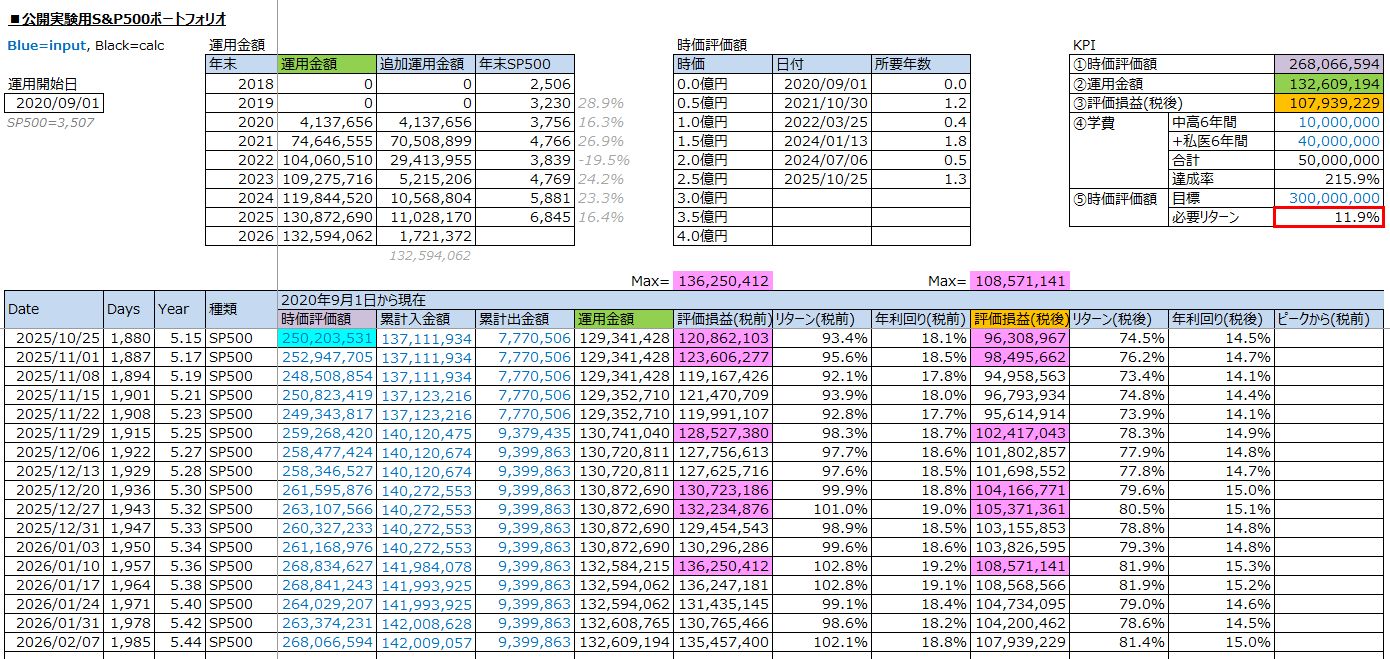Click the 運用開始日 cell below its label

point(54,103)
